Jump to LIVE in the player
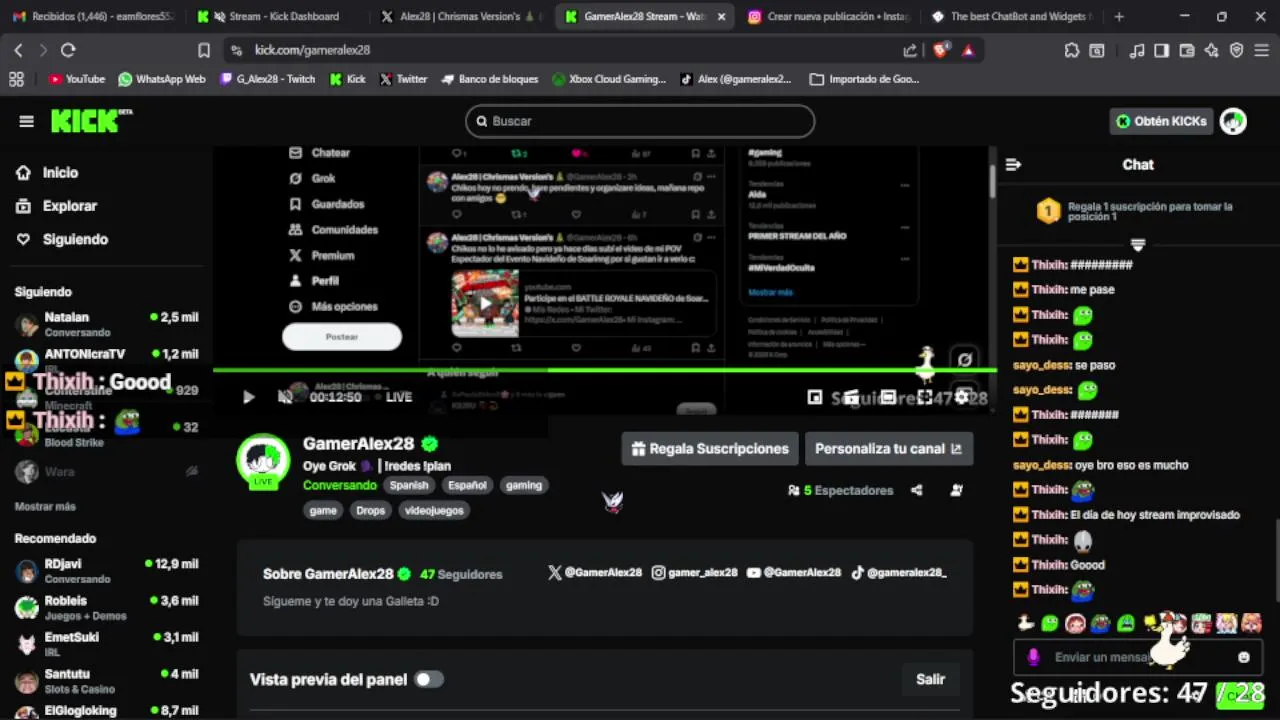1280x720 pixels. tap(399, 397)
